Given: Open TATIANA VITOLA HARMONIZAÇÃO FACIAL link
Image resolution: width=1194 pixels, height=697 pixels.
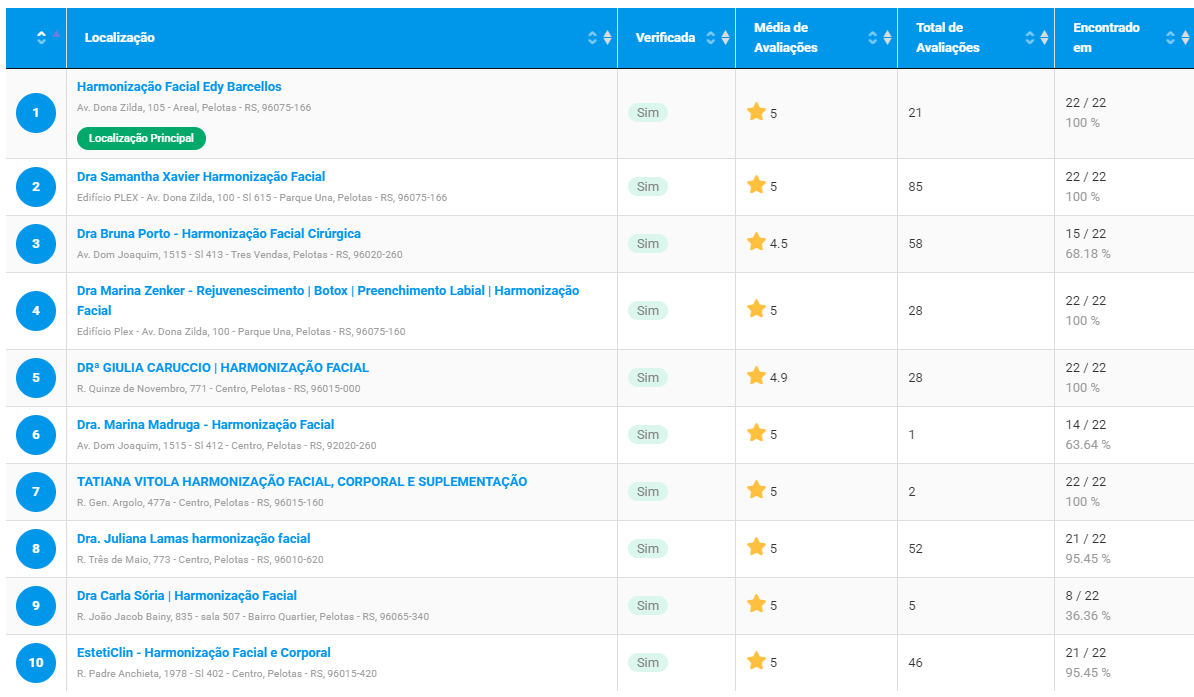Looking at the screenshot, I should point(302,482).
